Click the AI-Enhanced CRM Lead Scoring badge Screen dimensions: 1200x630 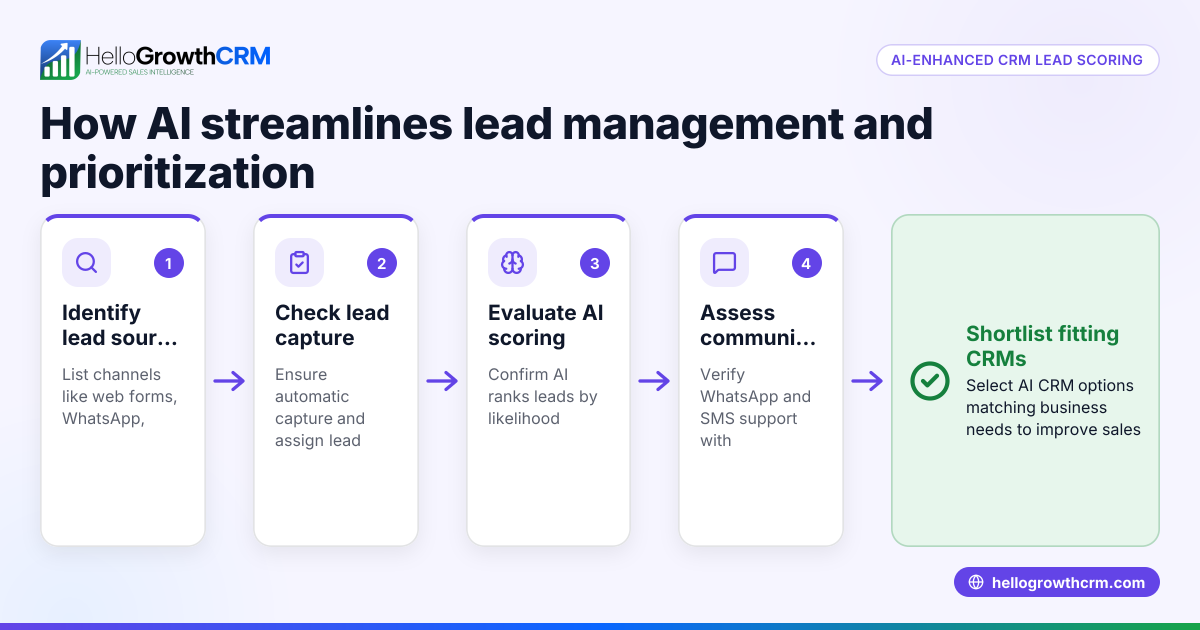[1018, 60]
